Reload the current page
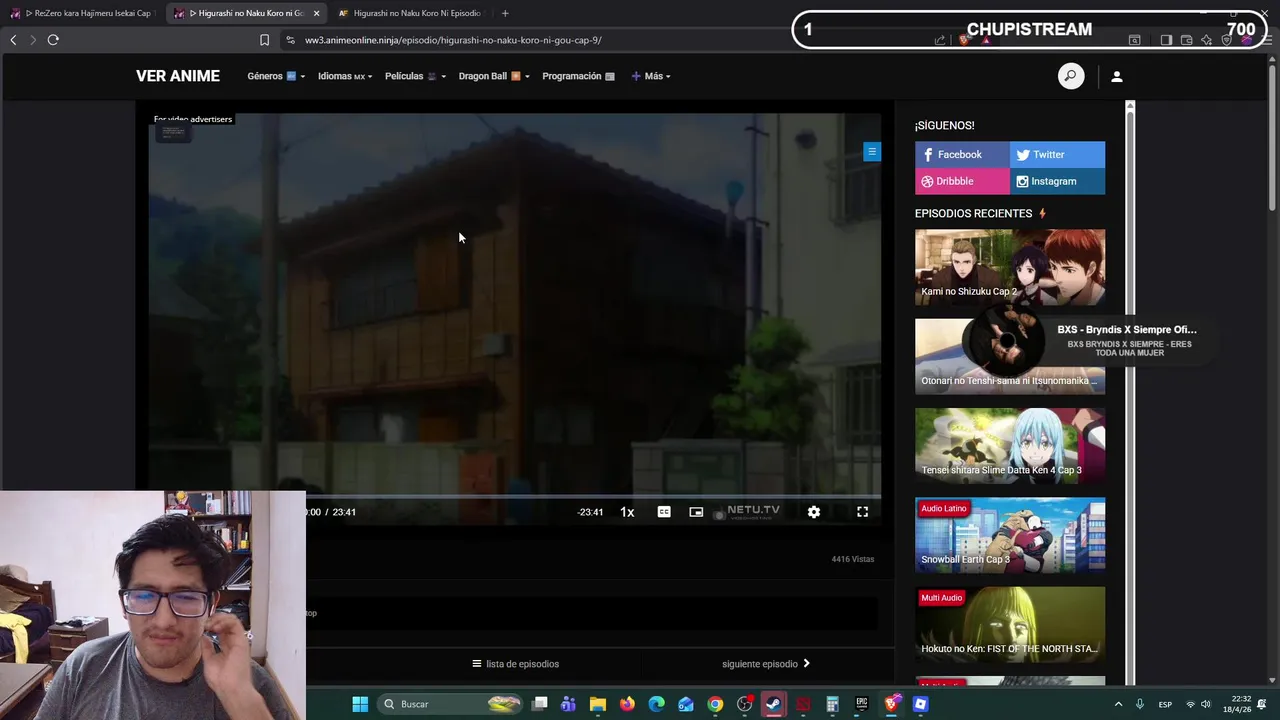 tap(53, 40)
